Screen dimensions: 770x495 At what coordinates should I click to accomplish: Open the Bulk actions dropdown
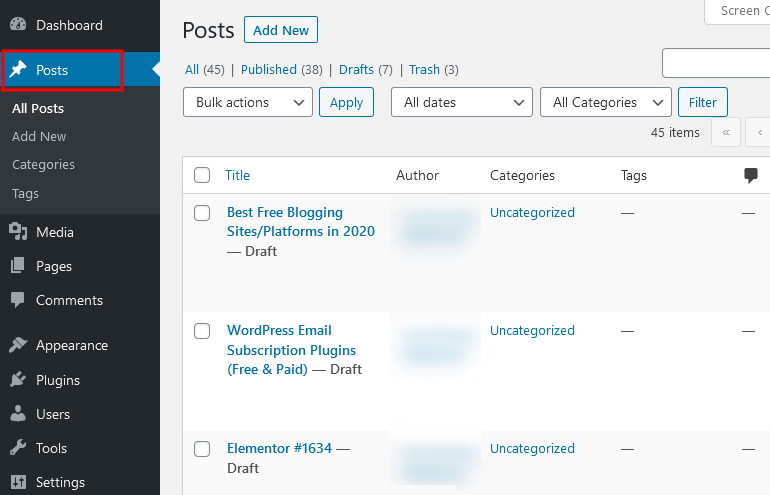pos(248,102)
